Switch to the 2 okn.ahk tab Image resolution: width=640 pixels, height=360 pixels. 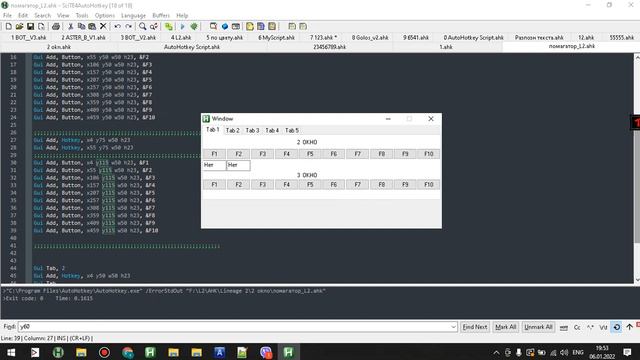[59, 47]
